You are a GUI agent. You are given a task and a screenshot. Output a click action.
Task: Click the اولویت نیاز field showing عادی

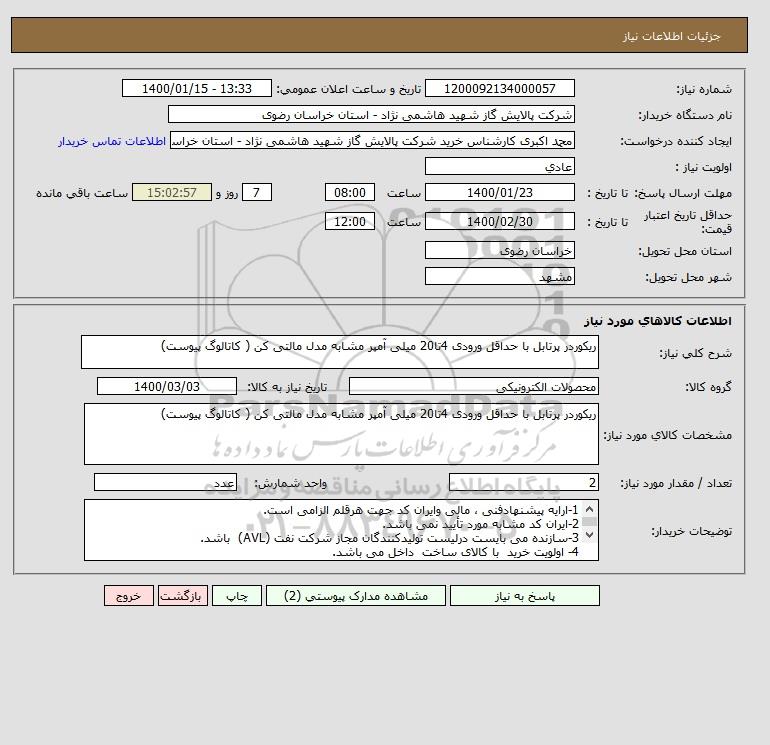499,166
